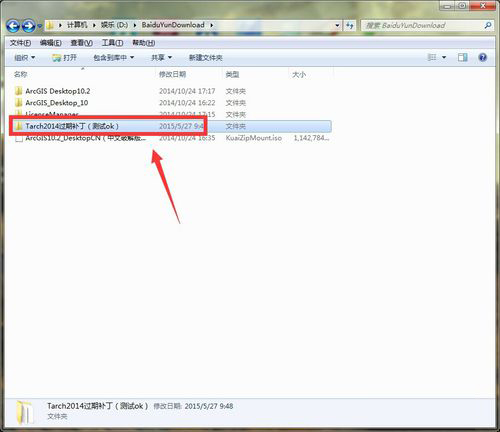500x432 pixels.
Task: Click the search magnifier icon
Action: [488, 25]
